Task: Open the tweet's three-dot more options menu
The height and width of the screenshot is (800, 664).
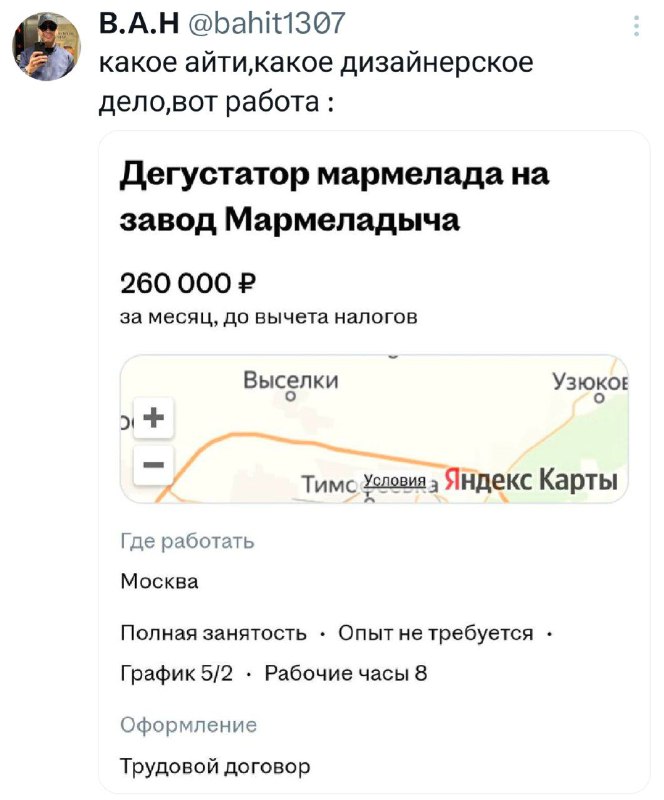Action: [x=637, y=26]
